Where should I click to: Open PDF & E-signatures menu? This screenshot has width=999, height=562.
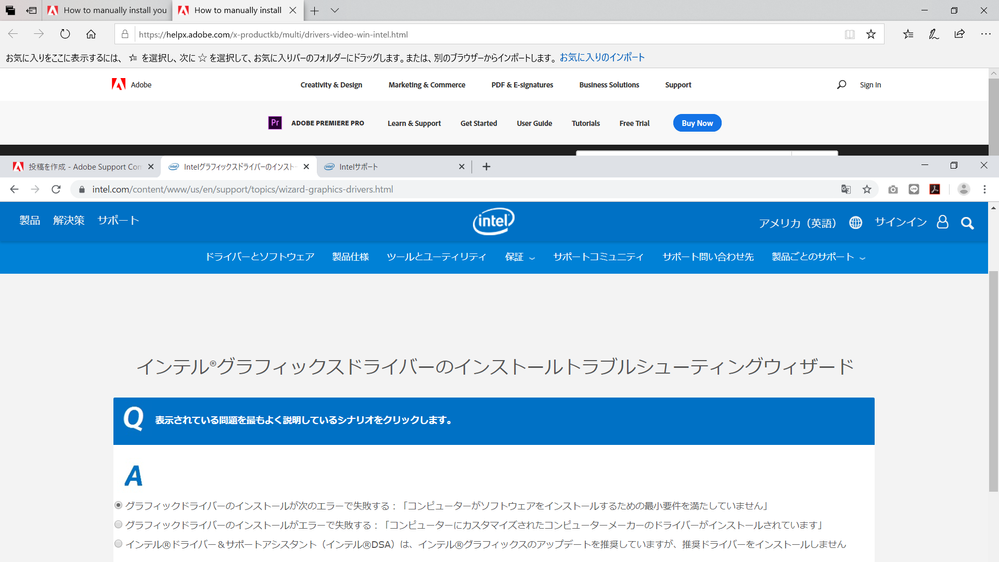click(522, 85)
